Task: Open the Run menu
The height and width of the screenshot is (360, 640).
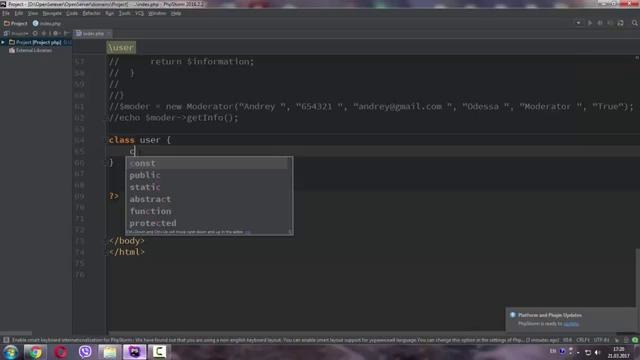Action: pos(109,13)
